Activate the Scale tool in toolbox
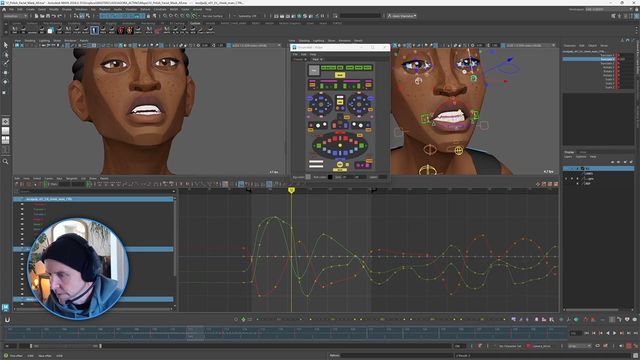640x360 pixels. [5, 92]
